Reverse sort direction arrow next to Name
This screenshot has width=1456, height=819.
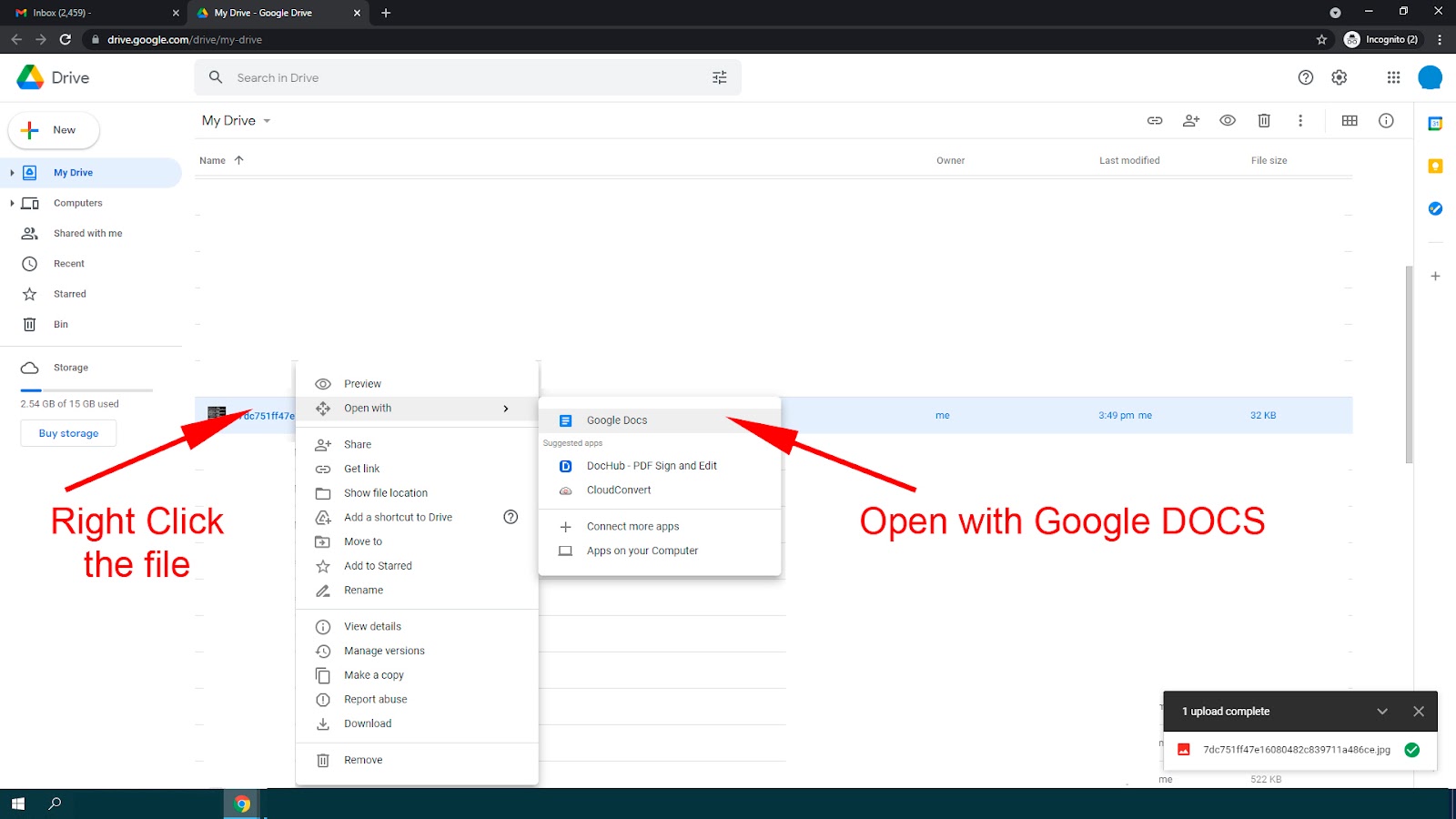[x=239, y=160]
